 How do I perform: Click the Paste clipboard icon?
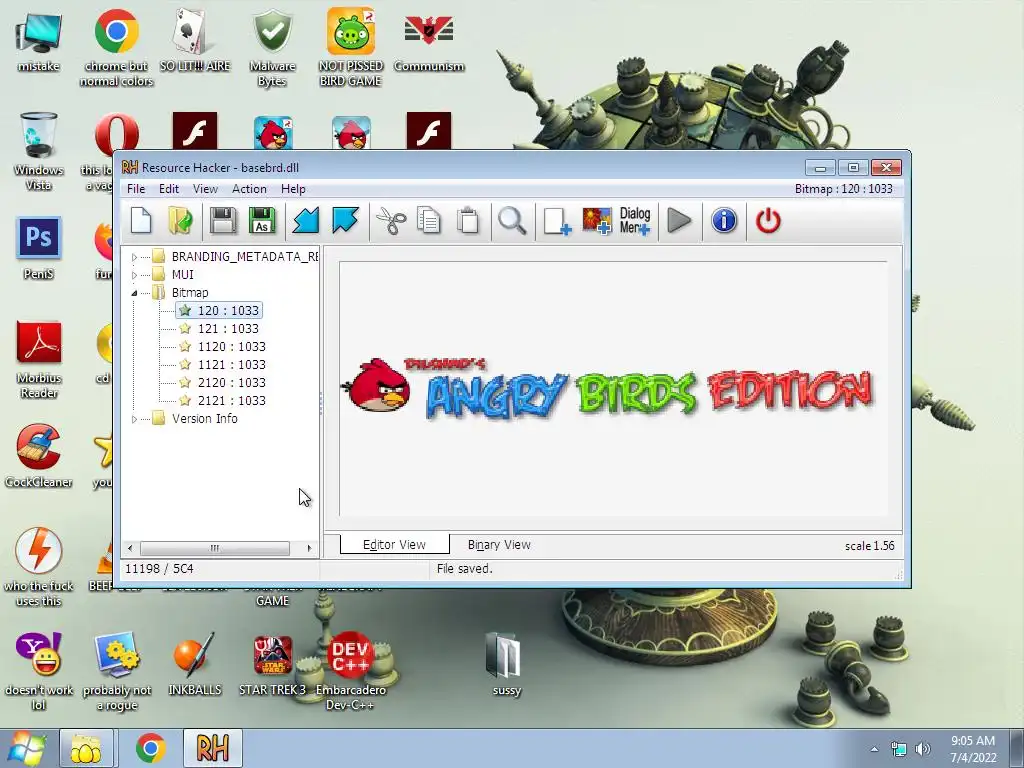pyautogui.click(x=468, y=221)
